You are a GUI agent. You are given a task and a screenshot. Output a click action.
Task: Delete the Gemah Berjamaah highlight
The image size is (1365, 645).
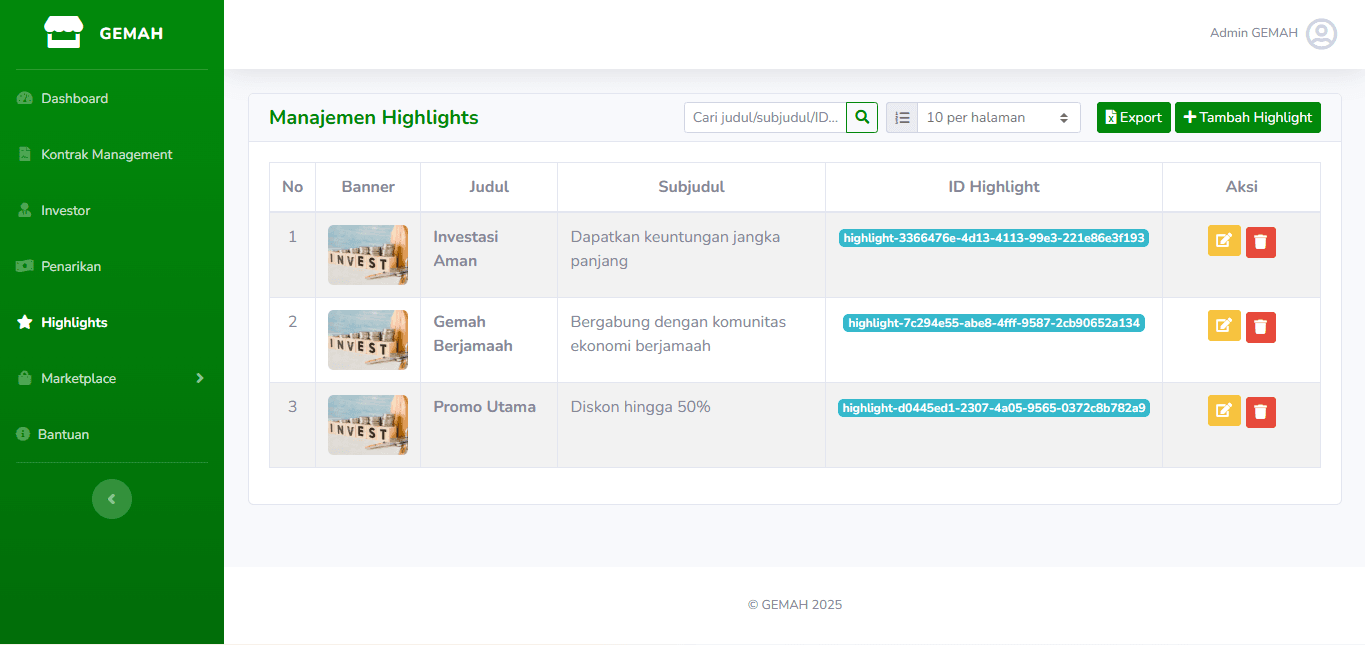[1260, 327]
